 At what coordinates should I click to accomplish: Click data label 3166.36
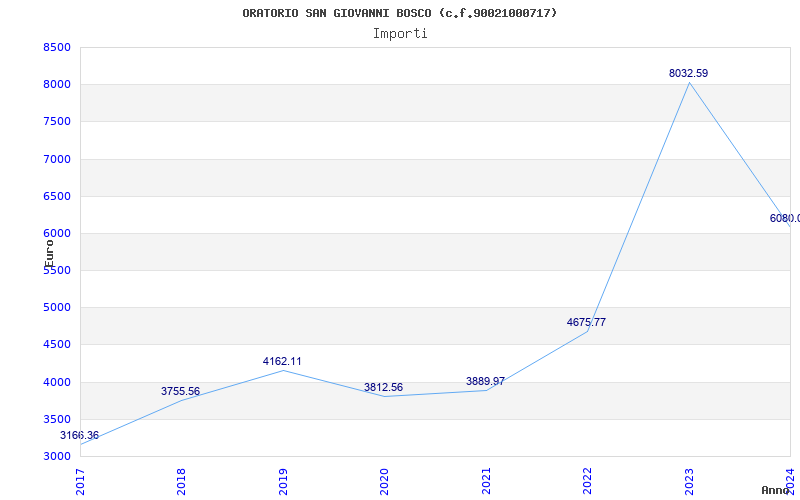(80, 435)
